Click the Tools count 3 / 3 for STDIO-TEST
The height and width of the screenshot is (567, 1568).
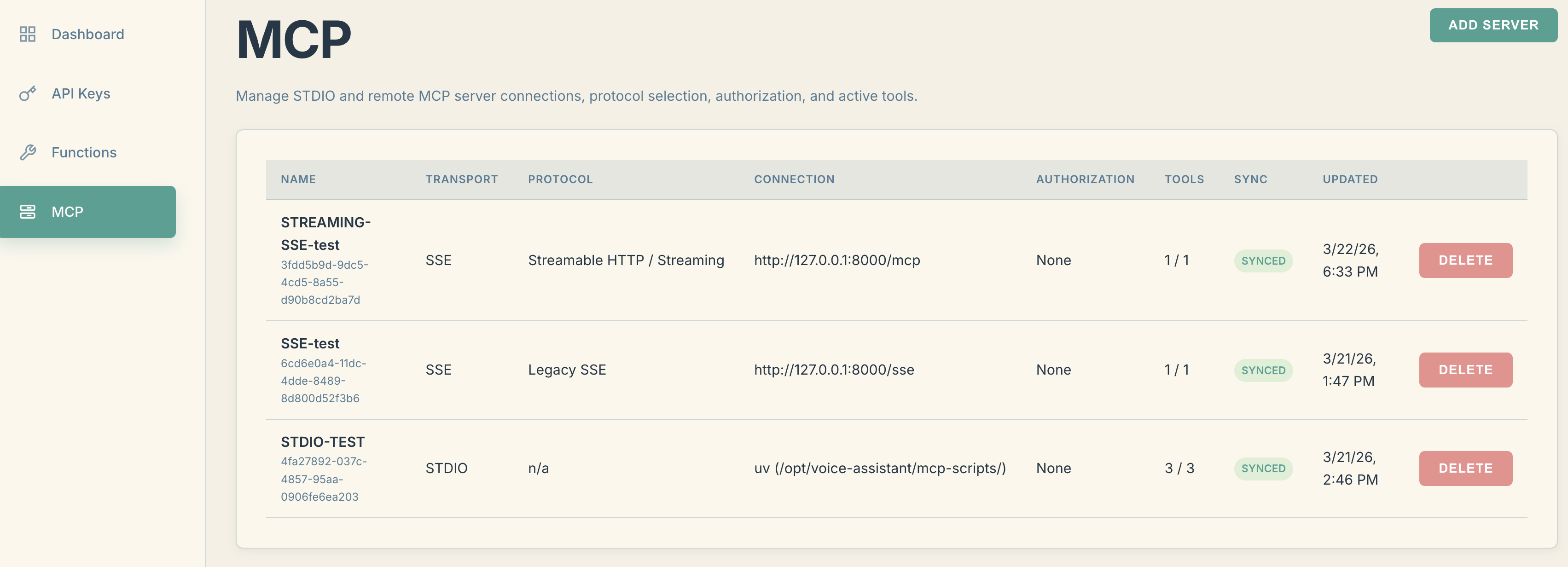[1179, 468]
